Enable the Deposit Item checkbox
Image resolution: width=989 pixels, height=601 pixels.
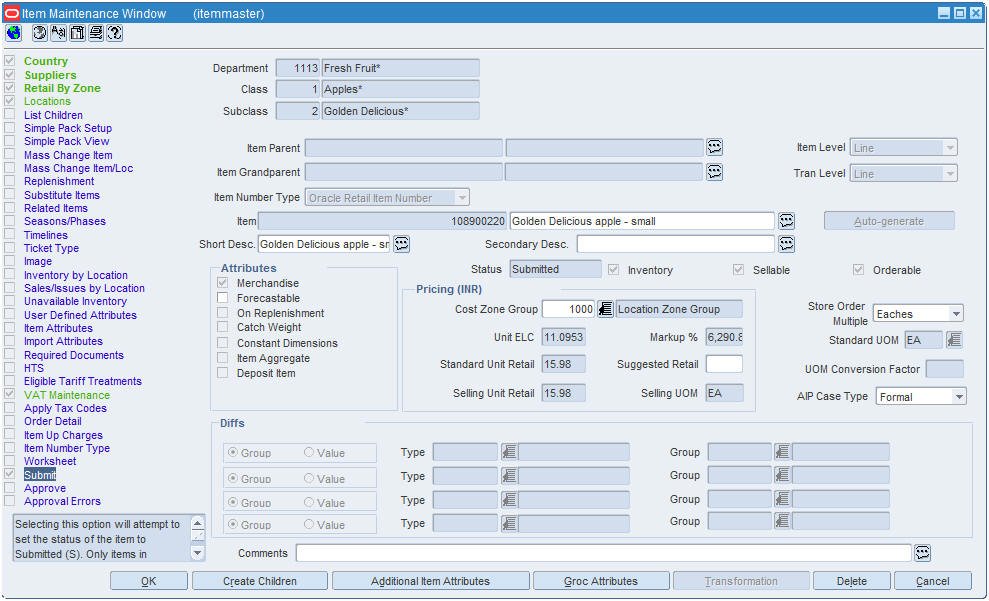(223, 373)
